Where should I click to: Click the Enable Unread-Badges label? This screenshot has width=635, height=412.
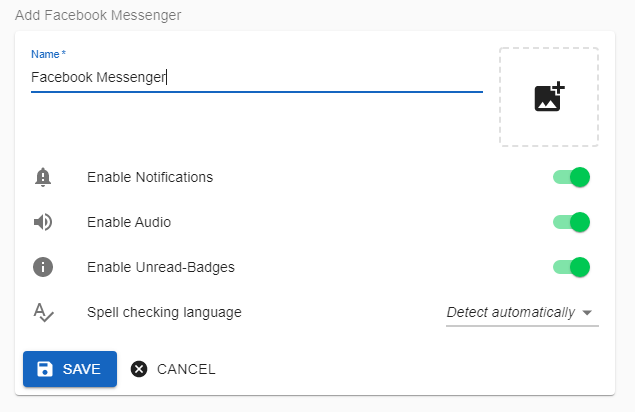(161, 267)
